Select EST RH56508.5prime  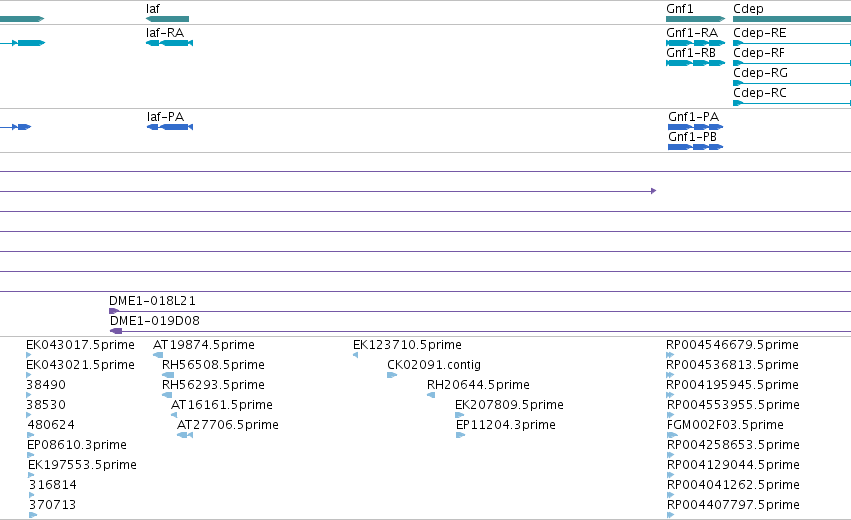point(213,365)
